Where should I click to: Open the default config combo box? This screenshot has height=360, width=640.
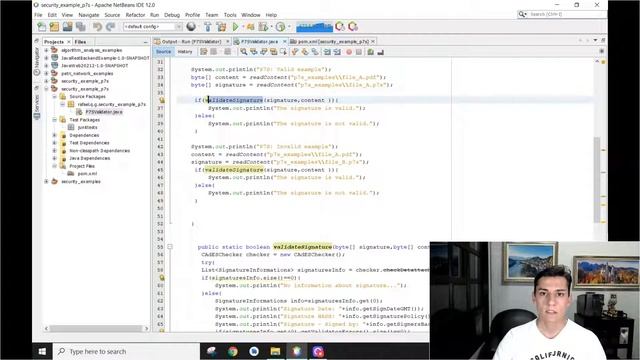[x=153, y=27]
